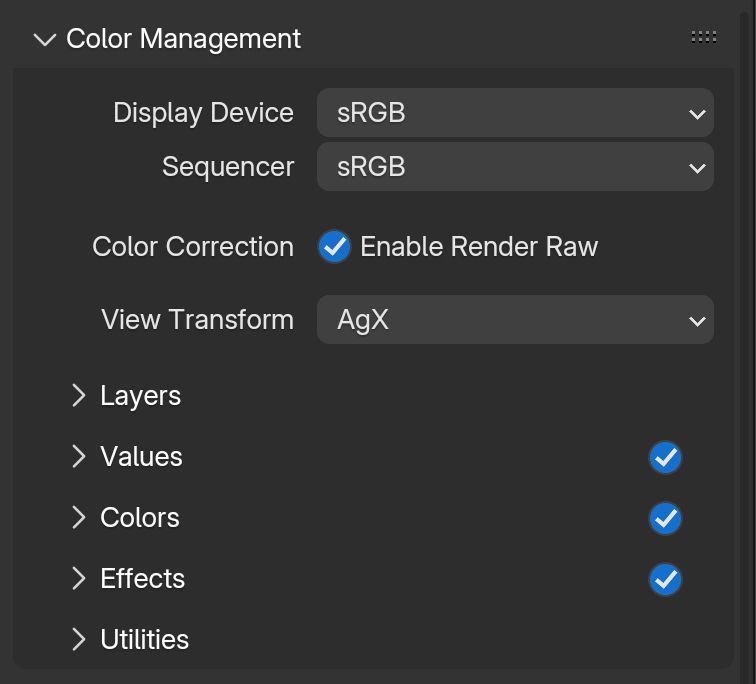
Task: Click the Enable Render Raw label text
Action: 479,247
